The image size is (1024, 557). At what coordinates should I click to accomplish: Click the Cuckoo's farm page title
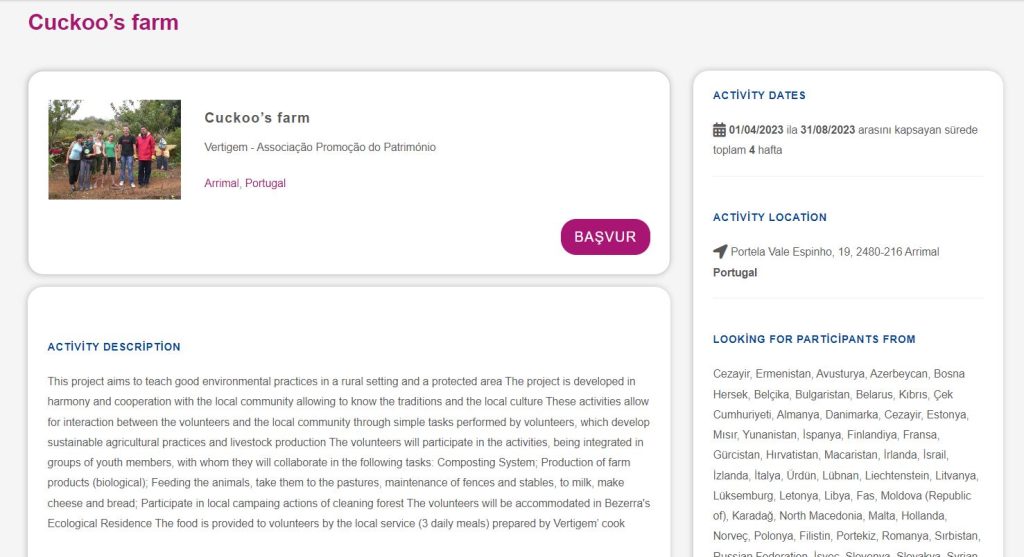(x=103, y=22)
